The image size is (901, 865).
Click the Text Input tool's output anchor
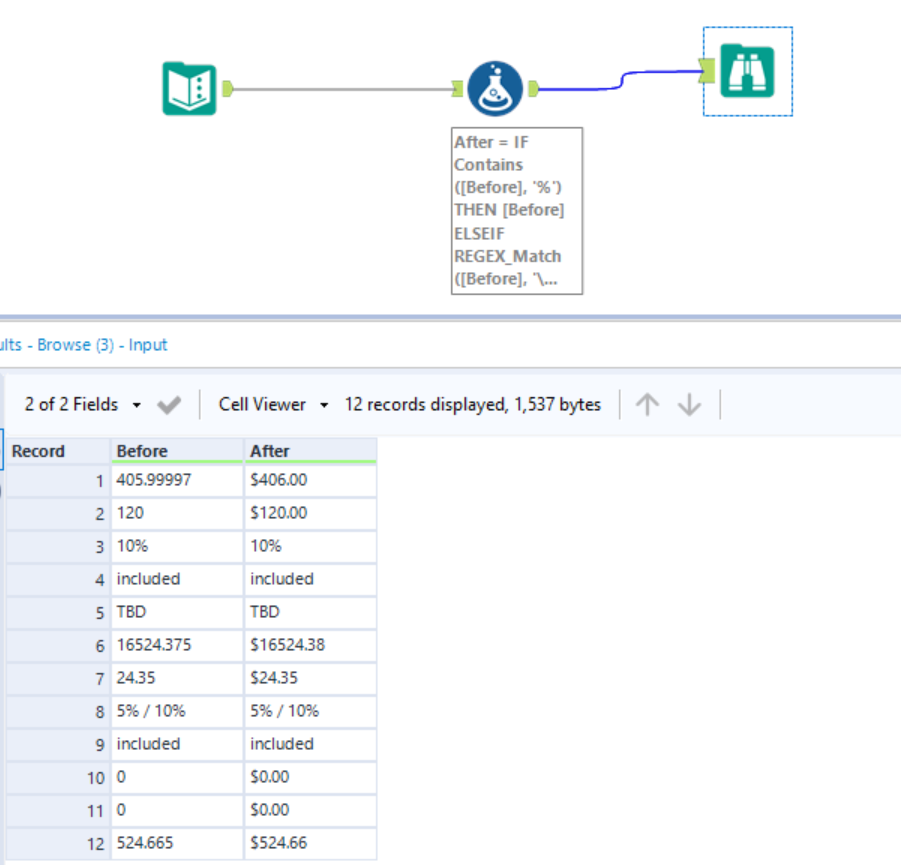coord(228,89)
